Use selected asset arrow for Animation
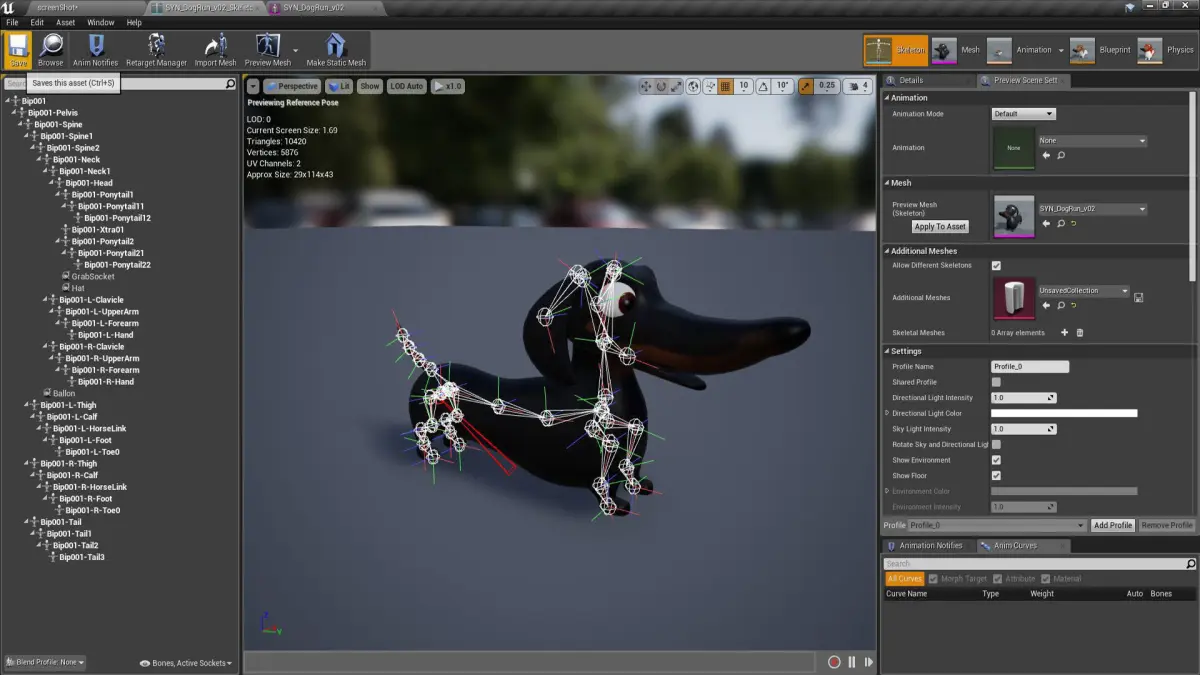1200x675 pixels. pyautogui.click(x=1047, y=156)
